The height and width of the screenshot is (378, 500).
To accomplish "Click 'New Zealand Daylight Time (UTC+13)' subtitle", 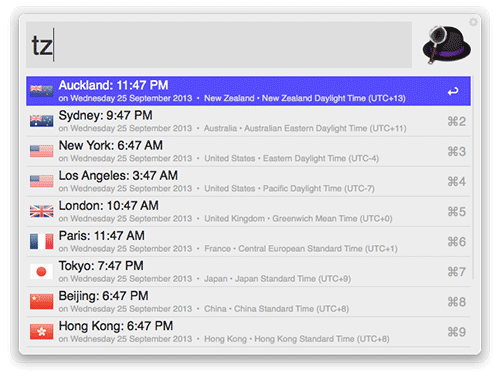I will 334,98.
